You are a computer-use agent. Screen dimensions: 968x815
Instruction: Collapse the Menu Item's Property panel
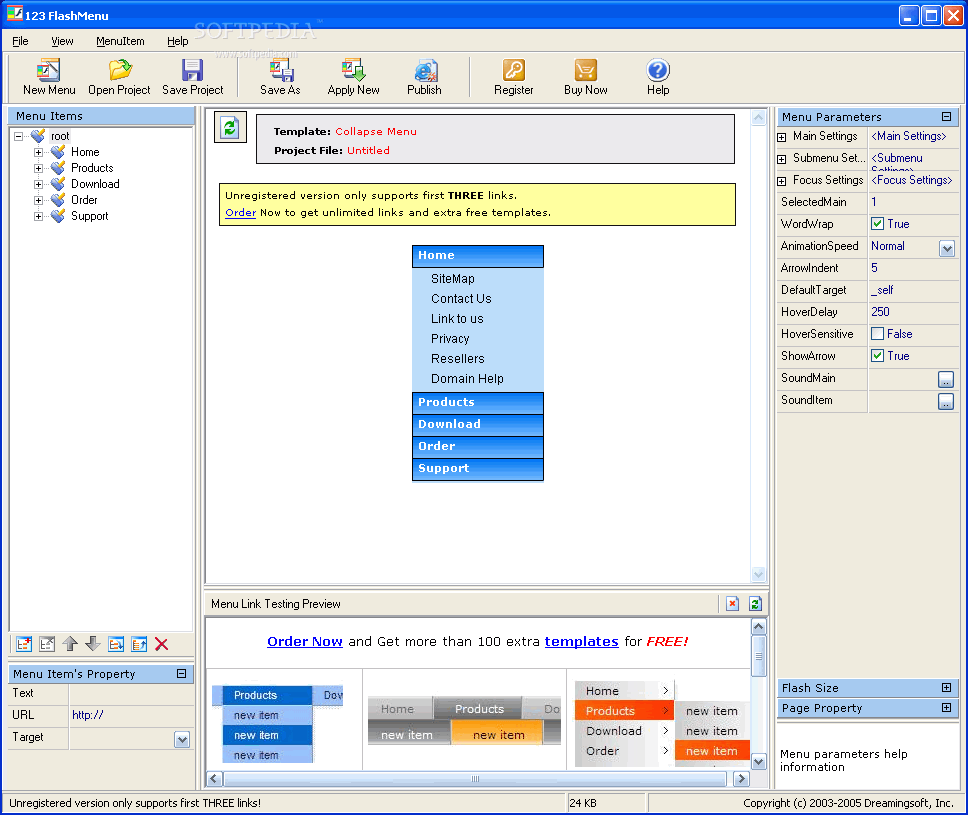pos(182,674)
